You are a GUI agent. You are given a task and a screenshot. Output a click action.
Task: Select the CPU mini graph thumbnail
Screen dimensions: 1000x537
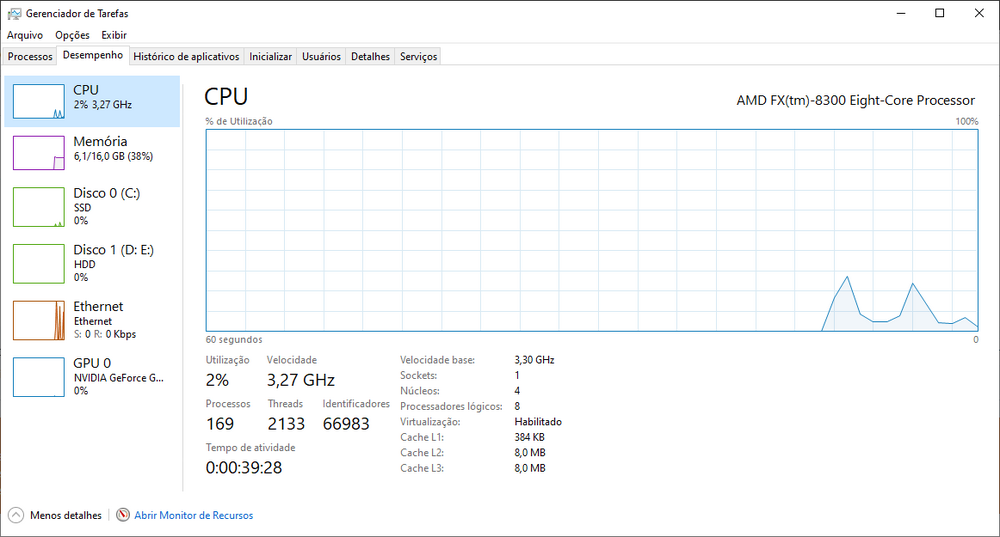coord(39,101)
